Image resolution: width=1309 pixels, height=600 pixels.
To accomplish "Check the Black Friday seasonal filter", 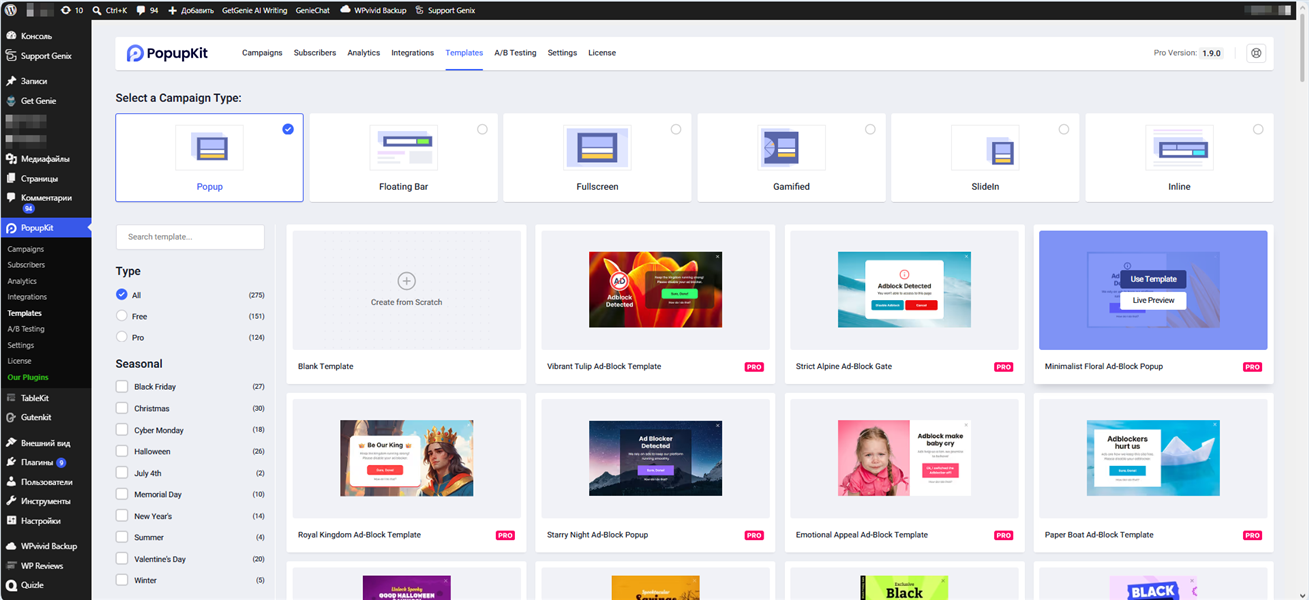I will pos(122,386).
